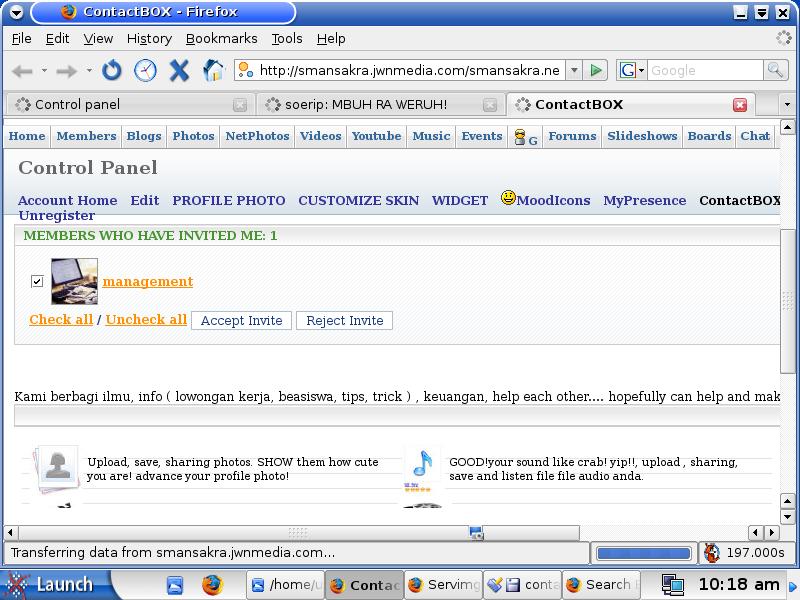Open the Help menu

(331, 39)
